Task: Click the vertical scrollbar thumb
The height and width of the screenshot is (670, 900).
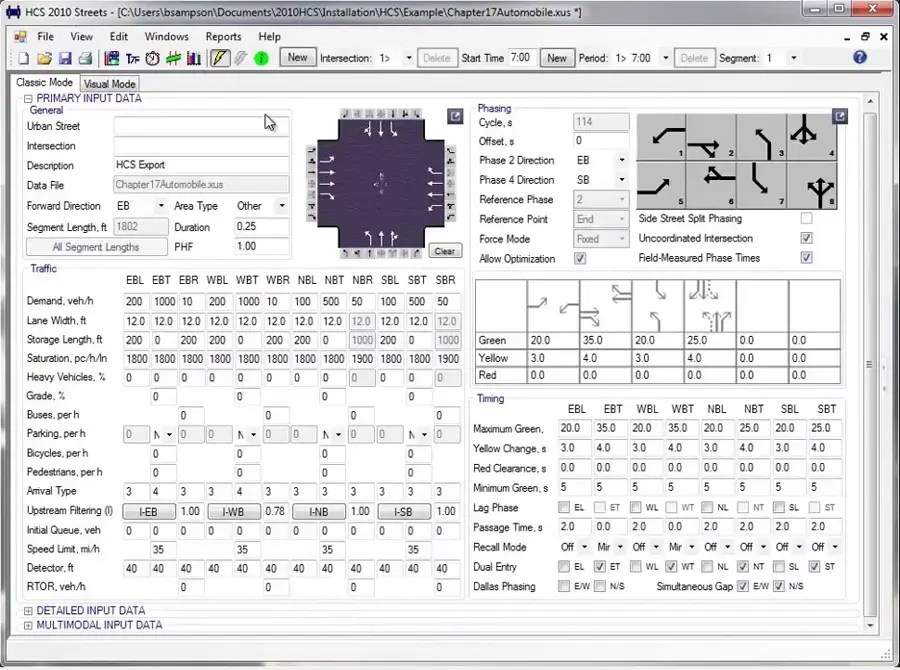Action: [870, 364]
